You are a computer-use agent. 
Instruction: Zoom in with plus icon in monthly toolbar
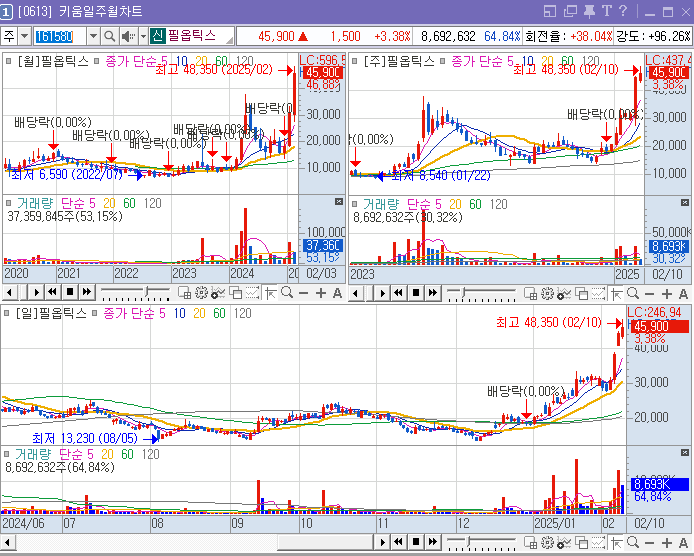[320, 293]
